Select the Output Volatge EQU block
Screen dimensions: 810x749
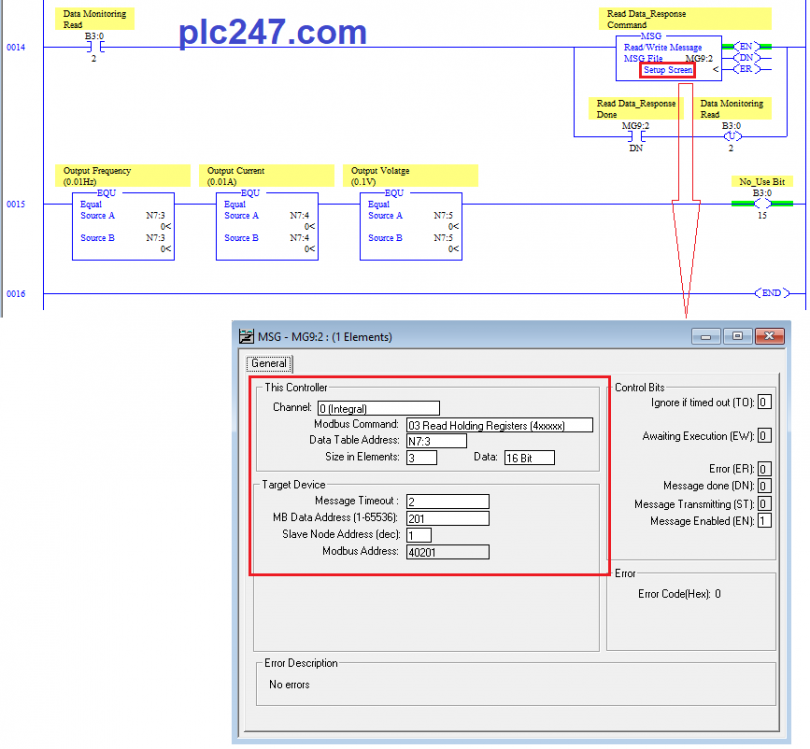pos(411,226)
